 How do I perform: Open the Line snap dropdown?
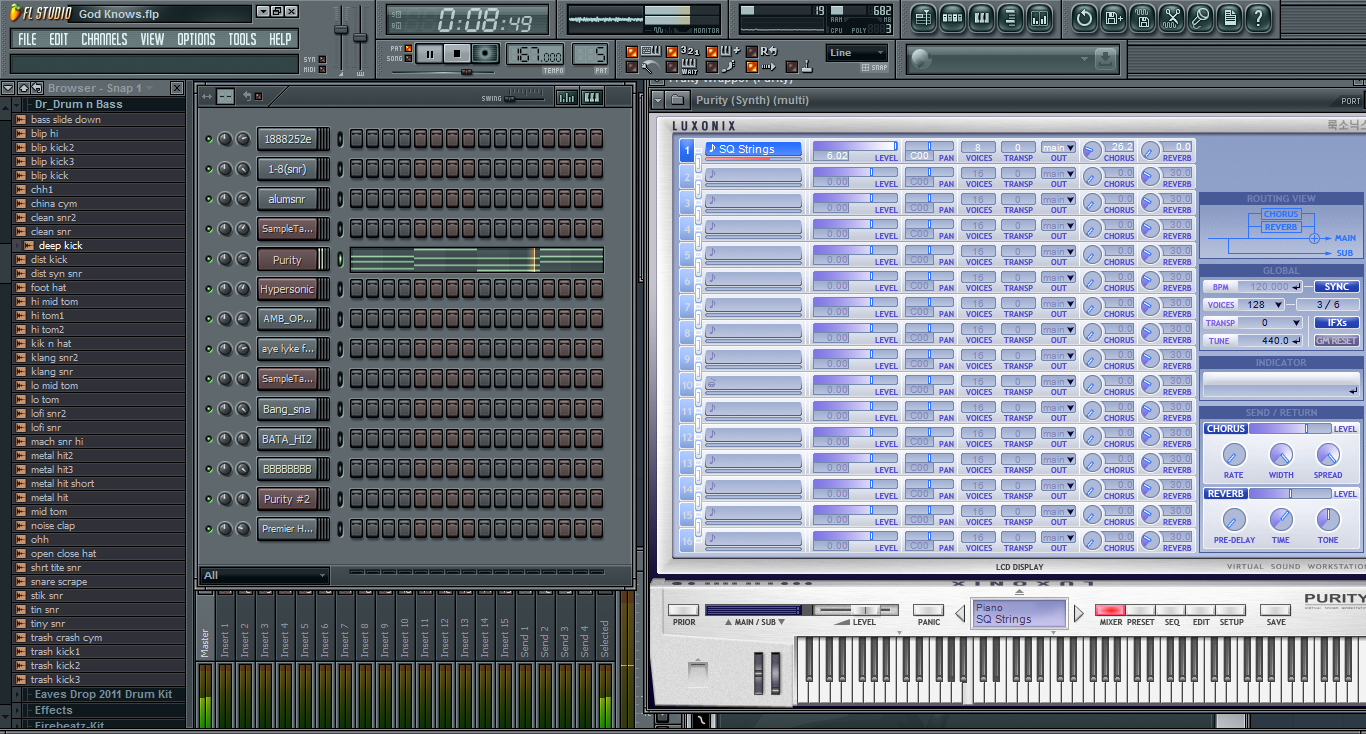pos(856,53)
